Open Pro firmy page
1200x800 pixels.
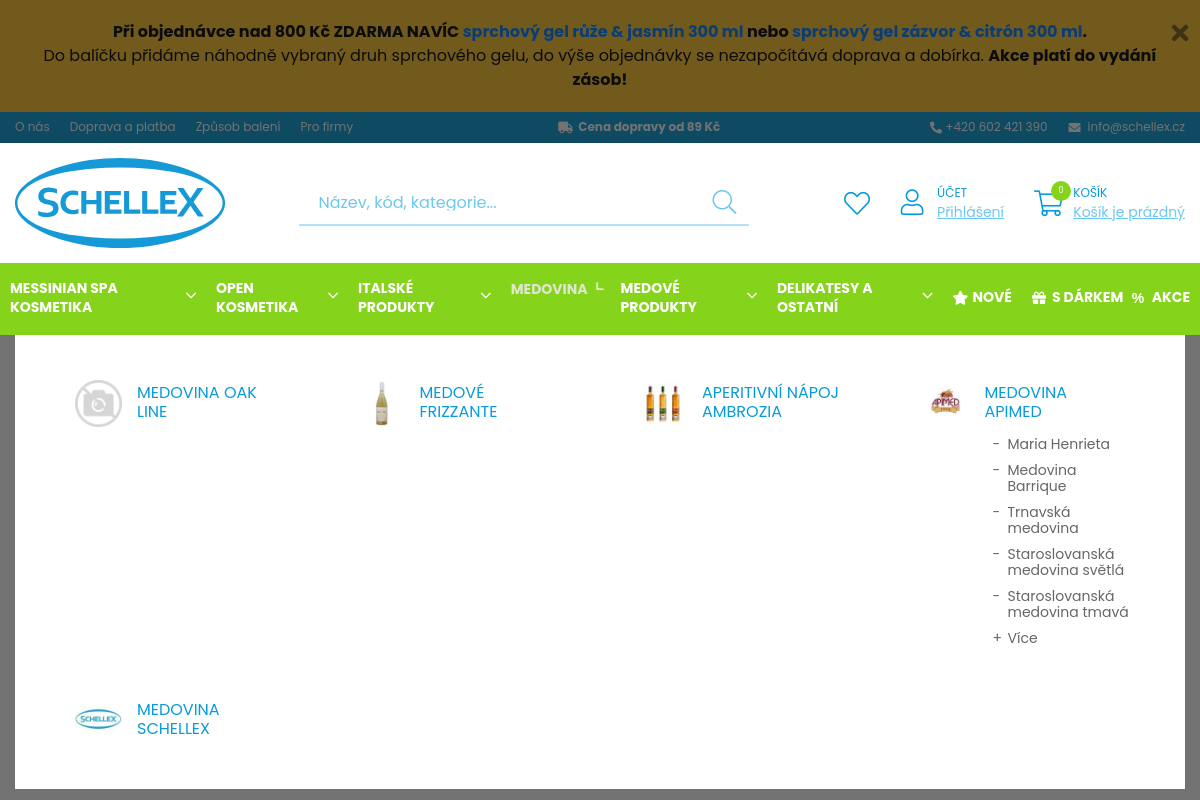327,127
